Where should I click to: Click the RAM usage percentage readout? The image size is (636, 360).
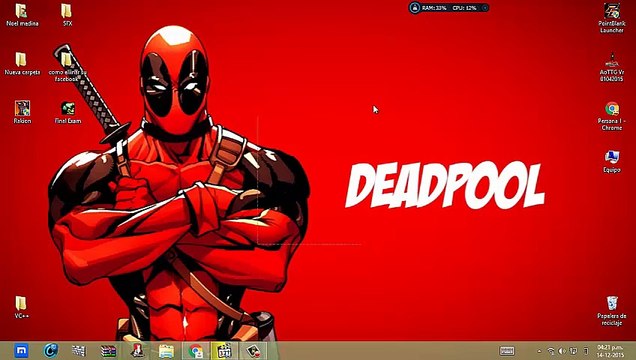[x=434, y=8]
